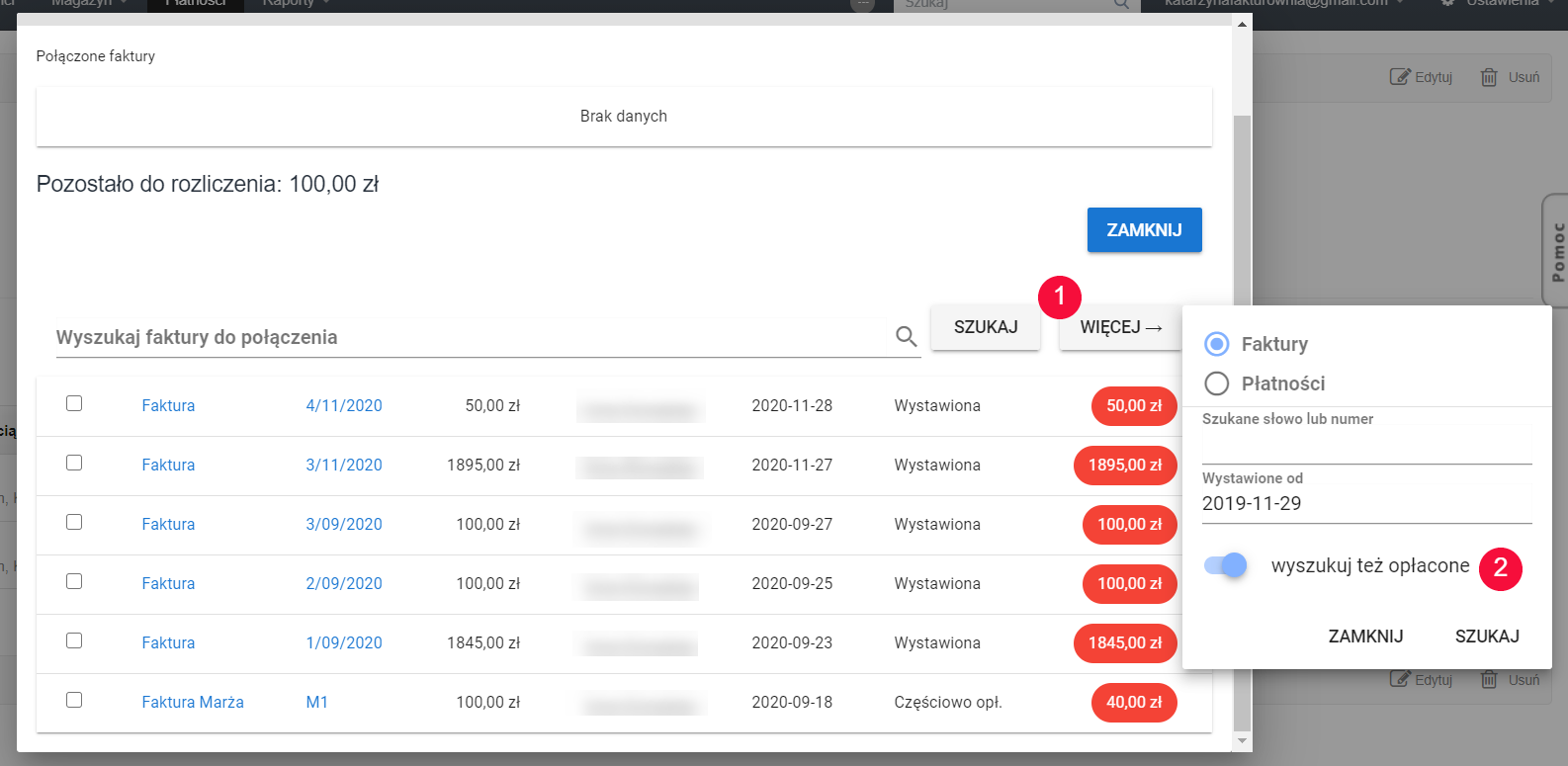Check the box for invoice 4/11/2020

click(x=74, y=403)
